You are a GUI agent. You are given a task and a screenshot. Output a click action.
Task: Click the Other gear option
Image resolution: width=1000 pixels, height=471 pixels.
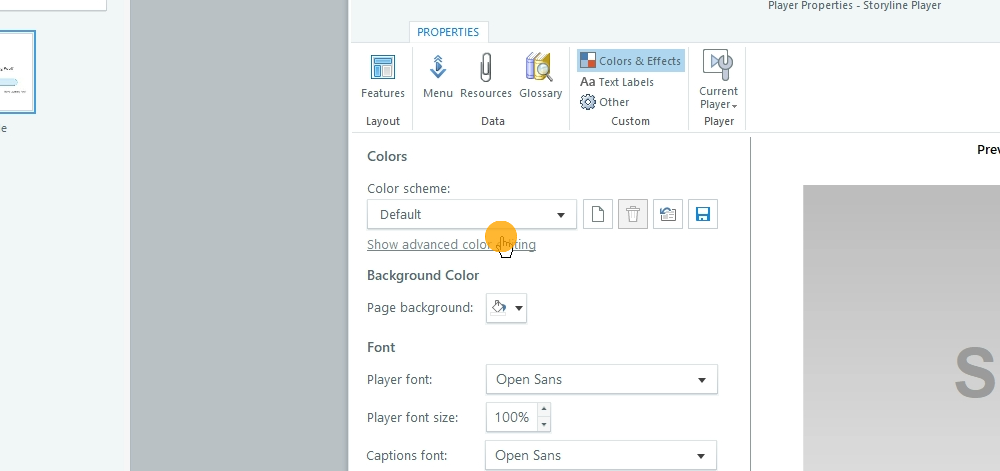[605, 102]
